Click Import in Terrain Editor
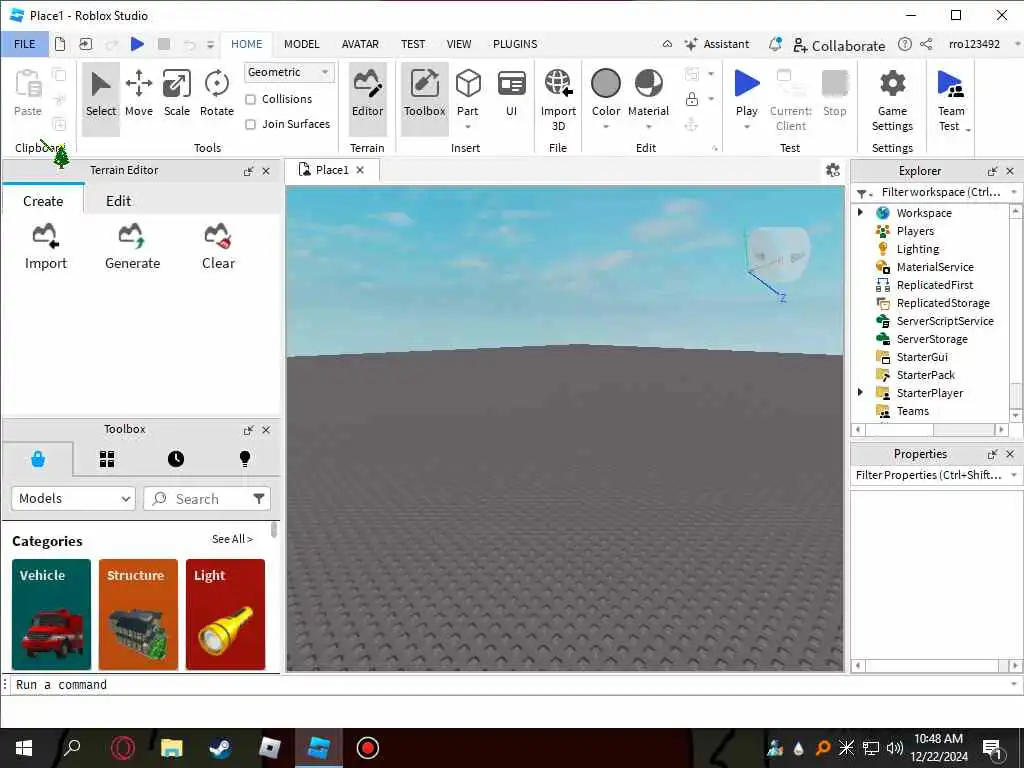Image resolution: width=1024 pixels, height=768 pixels. point(46,247)
